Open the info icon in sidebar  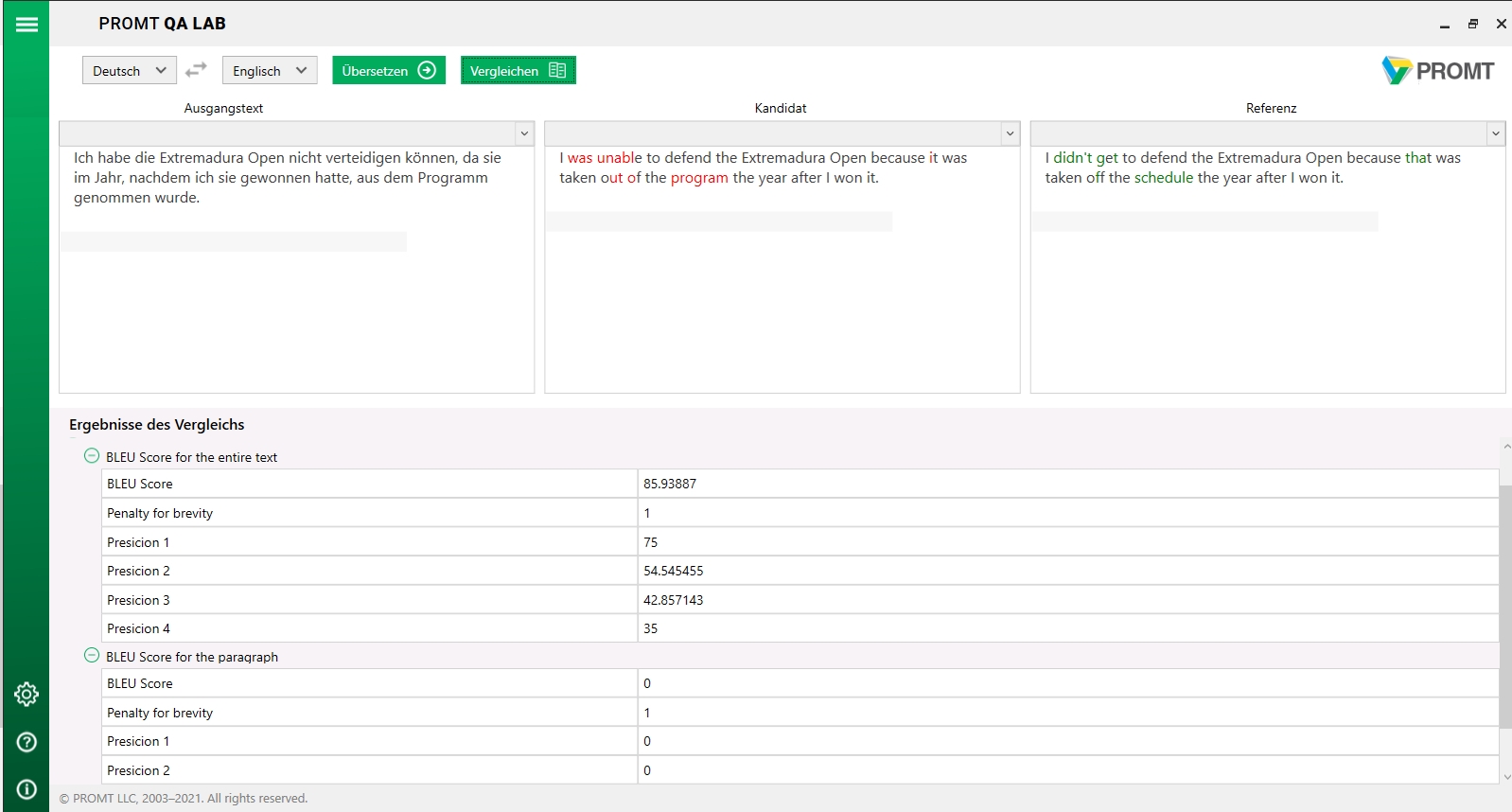click(x=26, y=789)
